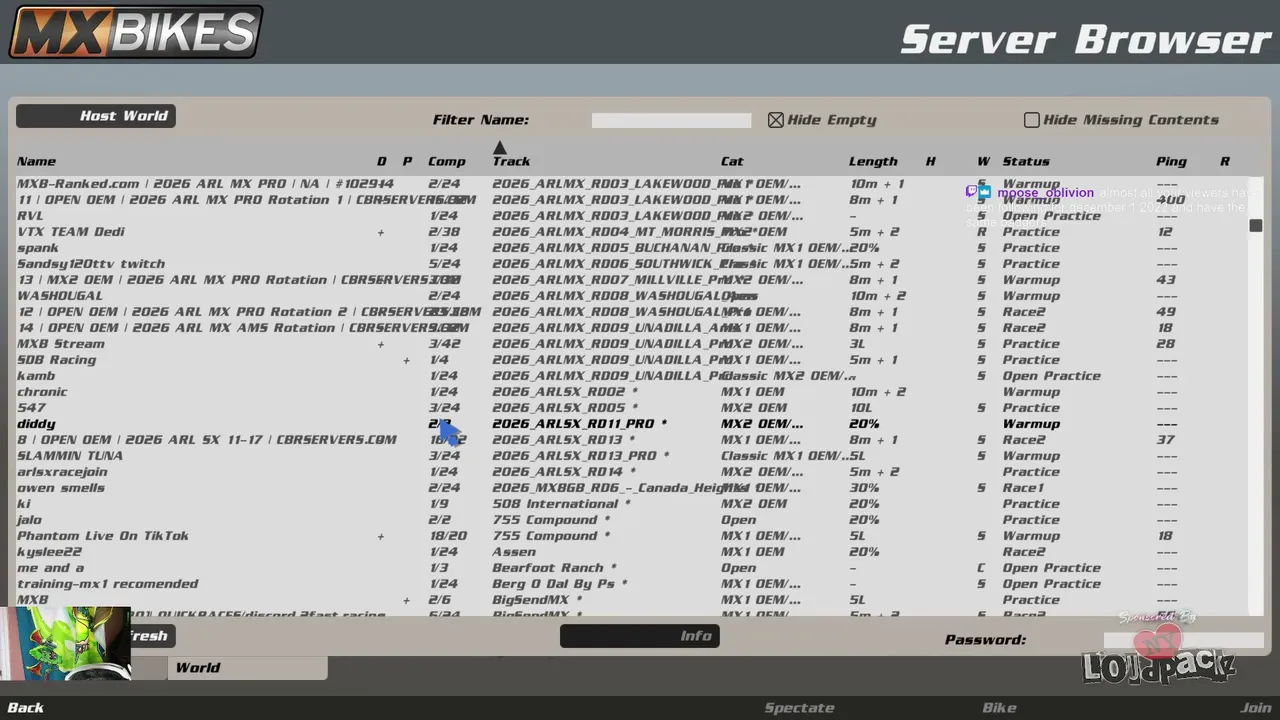This screenshot has height=720, width=1280.
Task: Select the MXB-Ranked.com server row
Action: tap(632, 184)
